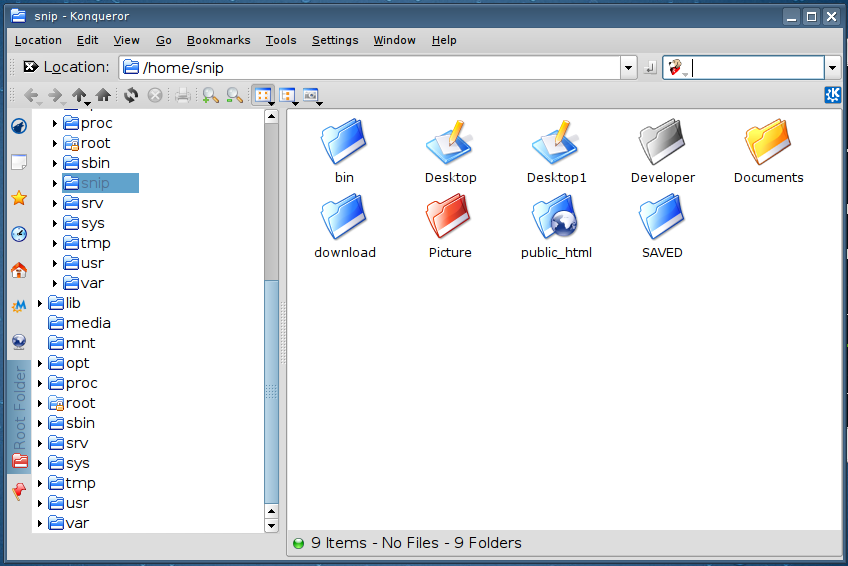Expand the top-level usr tree node
This screenshot has height=566, width=848.
click(x=39, y=503)
